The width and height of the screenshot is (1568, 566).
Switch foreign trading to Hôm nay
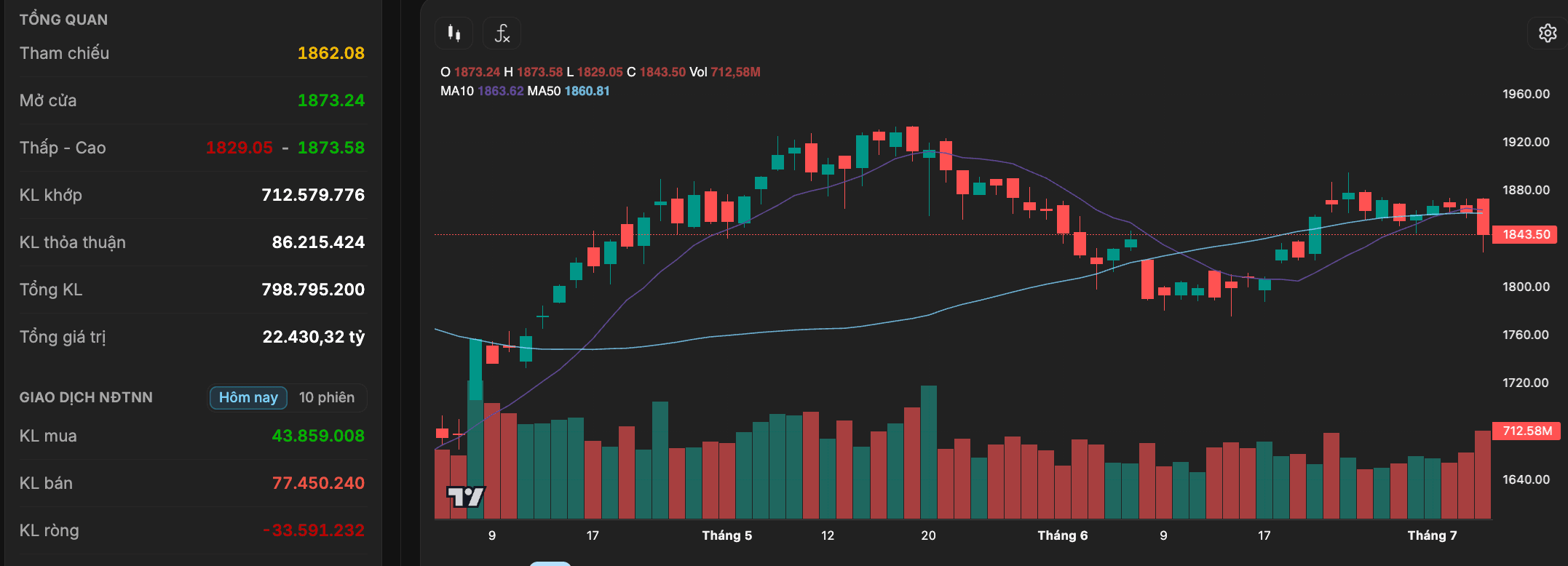pos(248,397)
